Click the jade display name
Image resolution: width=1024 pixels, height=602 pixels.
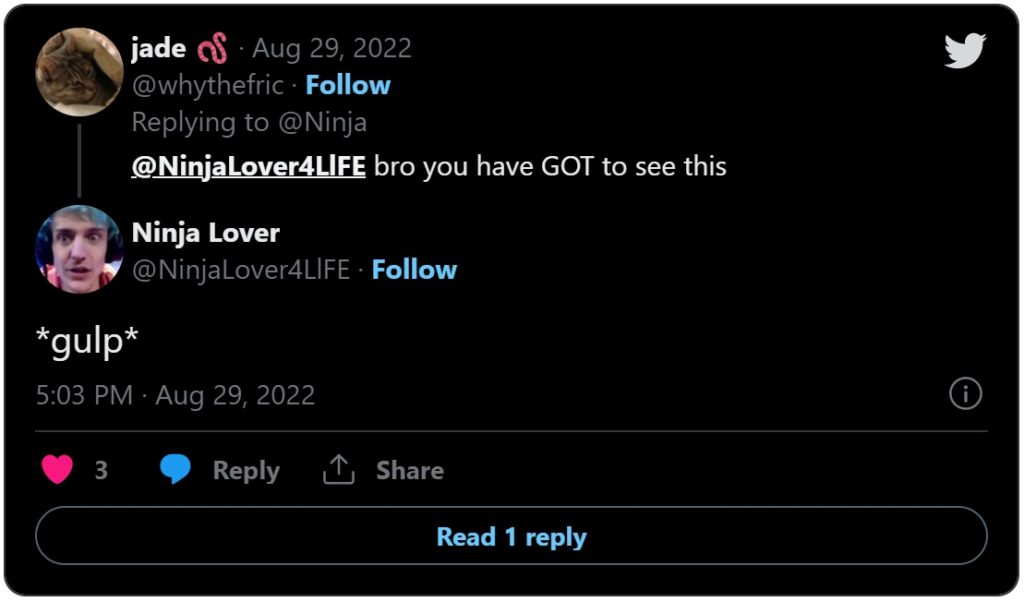pos(158,48)
